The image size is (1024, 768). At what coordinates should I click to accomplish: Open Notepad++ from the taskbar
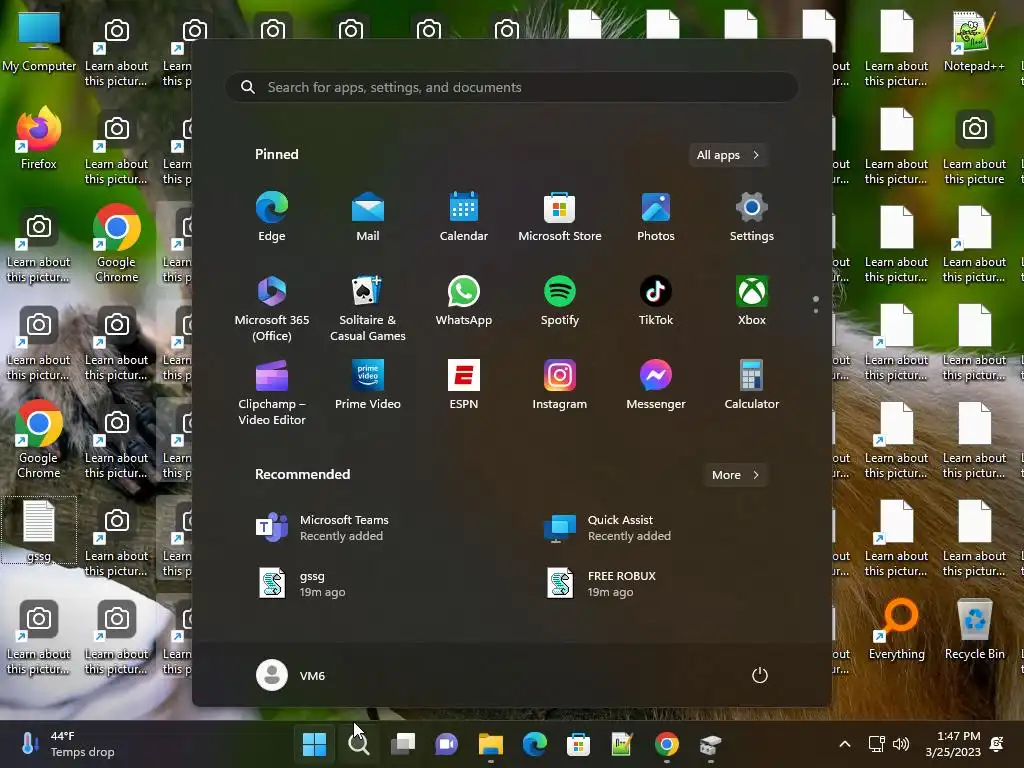622,744
